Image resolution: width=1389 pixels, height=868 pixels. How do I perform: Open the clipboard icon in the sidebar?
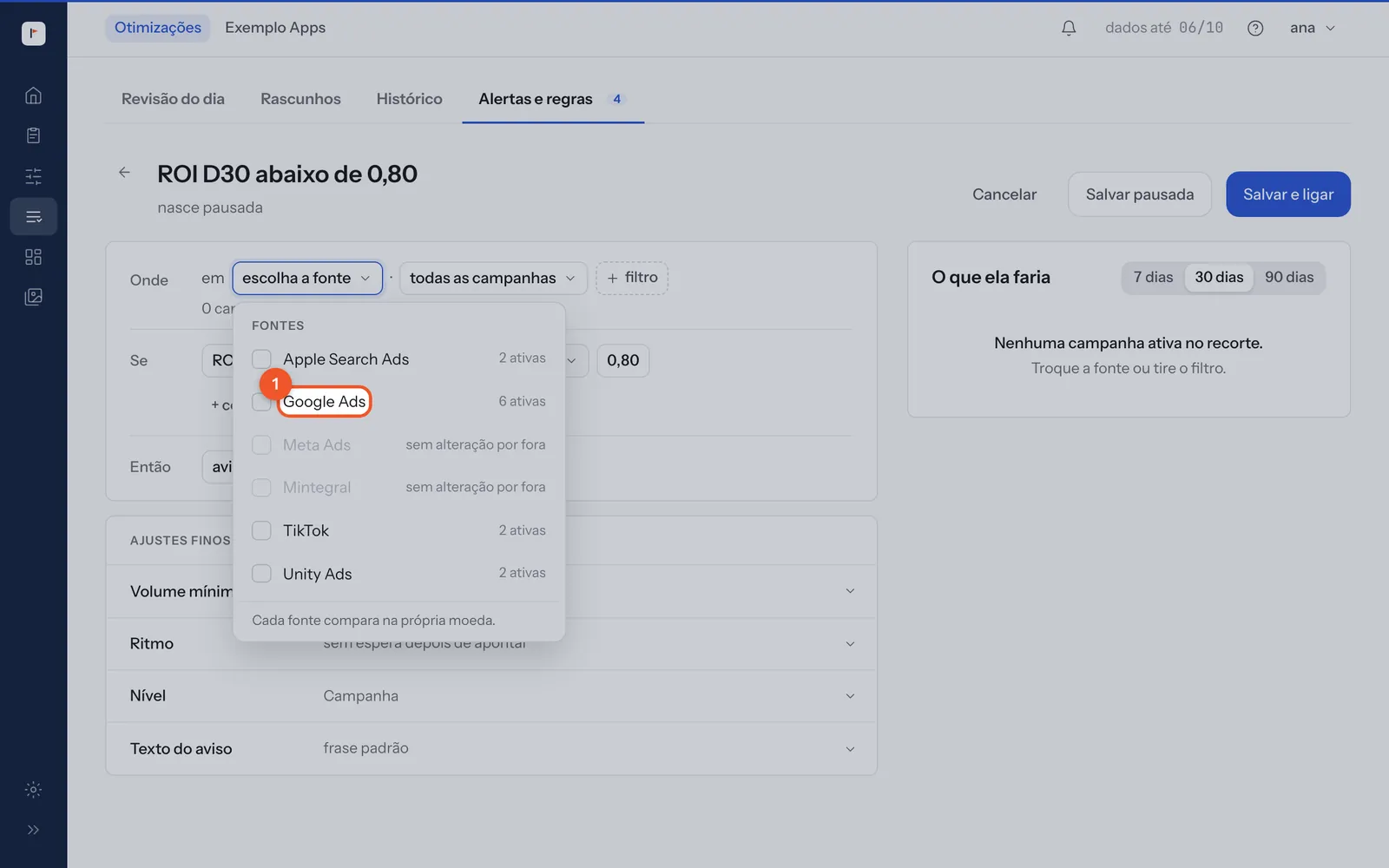pos(33,135)
